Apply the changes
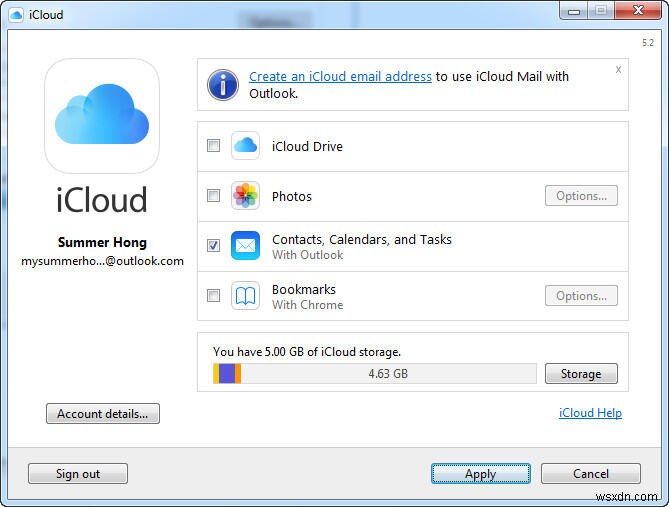The height and width of the screenshot is (507, 669). coord(481,474)
